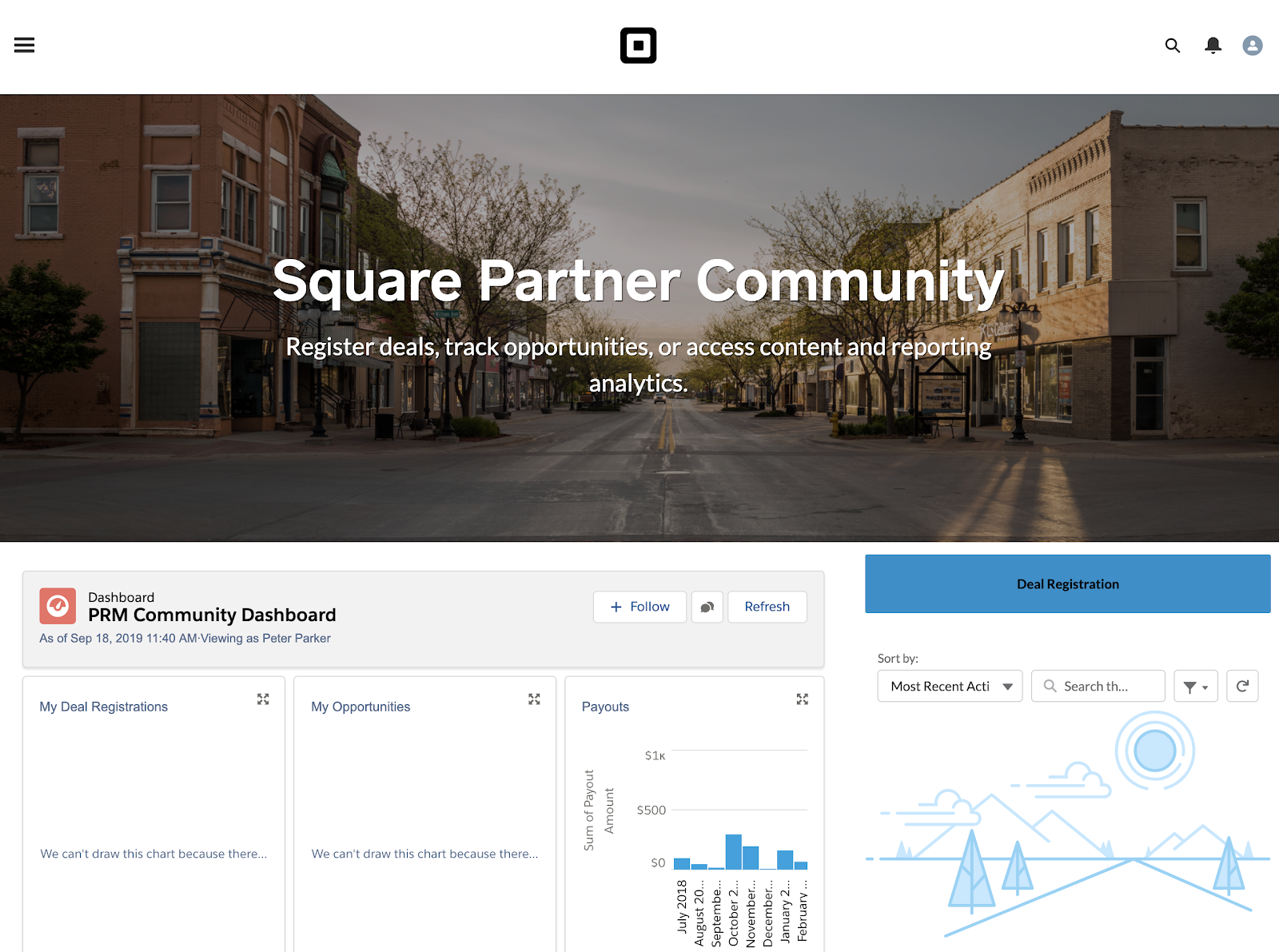Image resolution: width=1279 pixels, height=952 pixels.
Task: Open the My Opportunities report
Action: click(361, 707)
